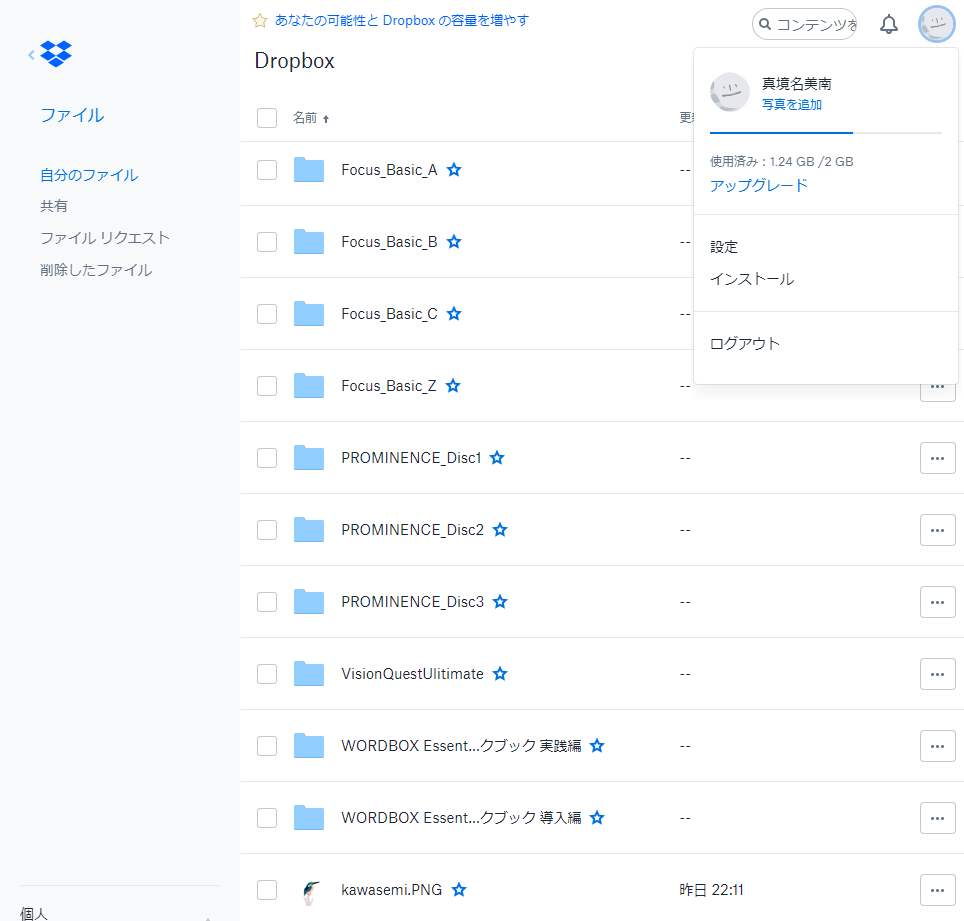The height and width of the screenshot is (921, 964).
Task: Select ログアウト to sign out
Action: [745, 343]
